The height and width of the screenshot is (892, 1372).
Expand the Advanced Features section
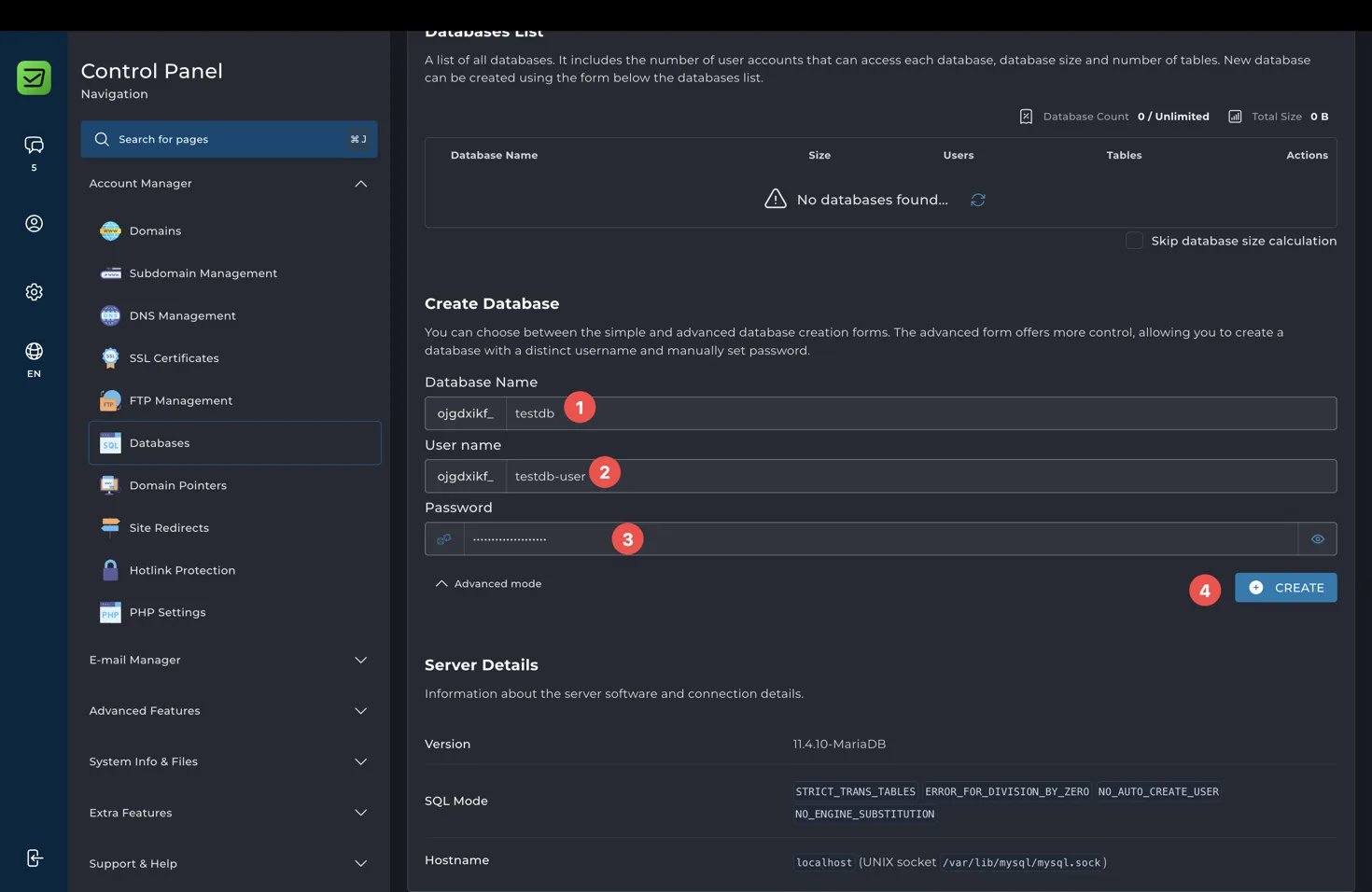pos(361,711)
